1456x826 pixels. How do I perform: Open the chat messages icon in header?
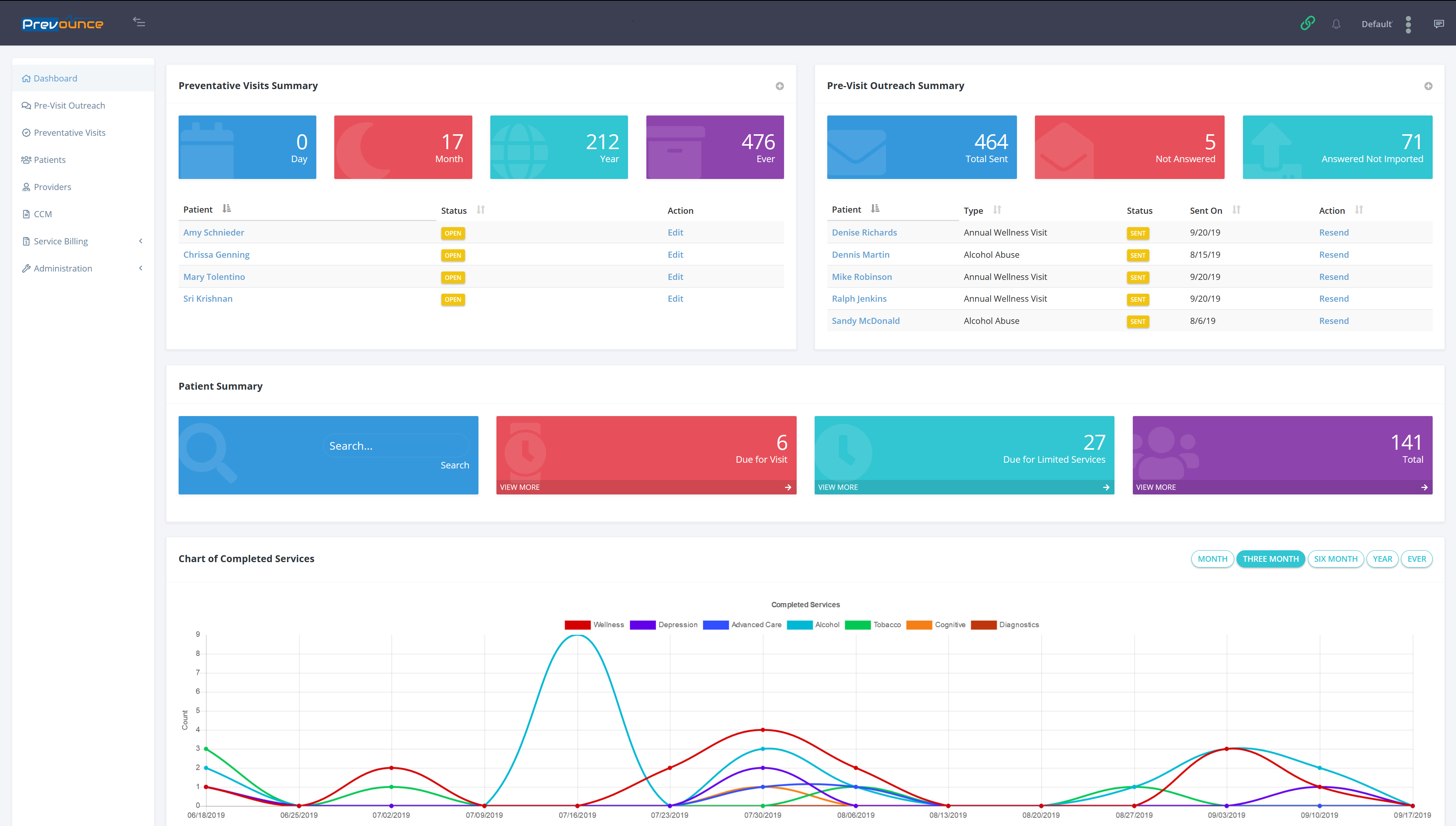coord(1438,24)
